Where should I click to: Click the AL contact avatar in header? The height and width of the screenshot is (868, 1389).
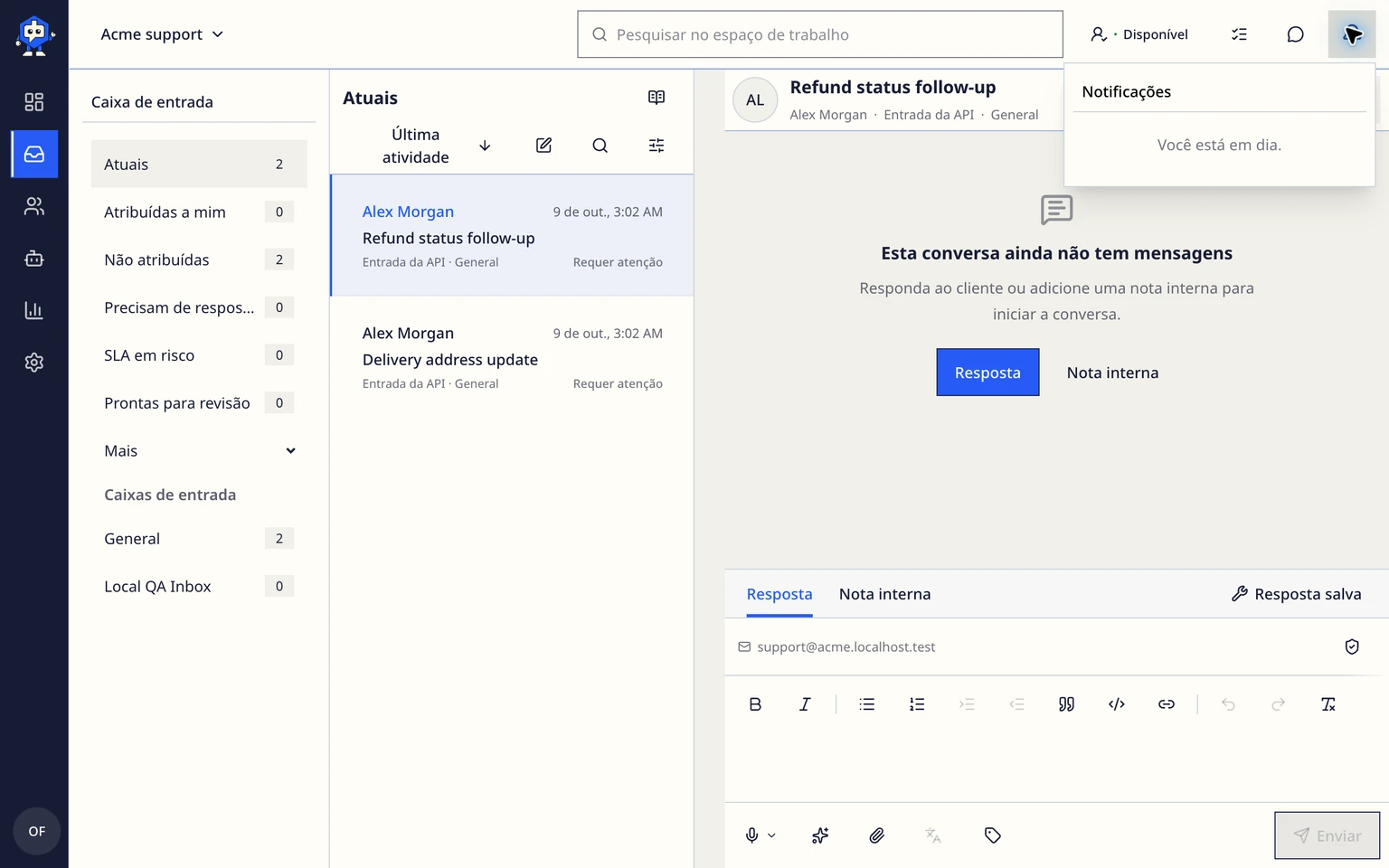coord(755,100)
